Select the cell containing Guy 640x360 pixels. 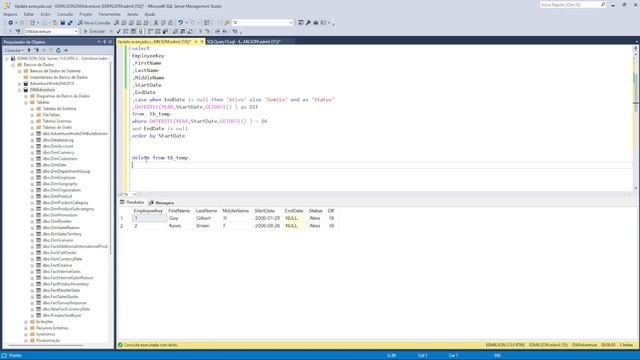(x=179, y=218)
